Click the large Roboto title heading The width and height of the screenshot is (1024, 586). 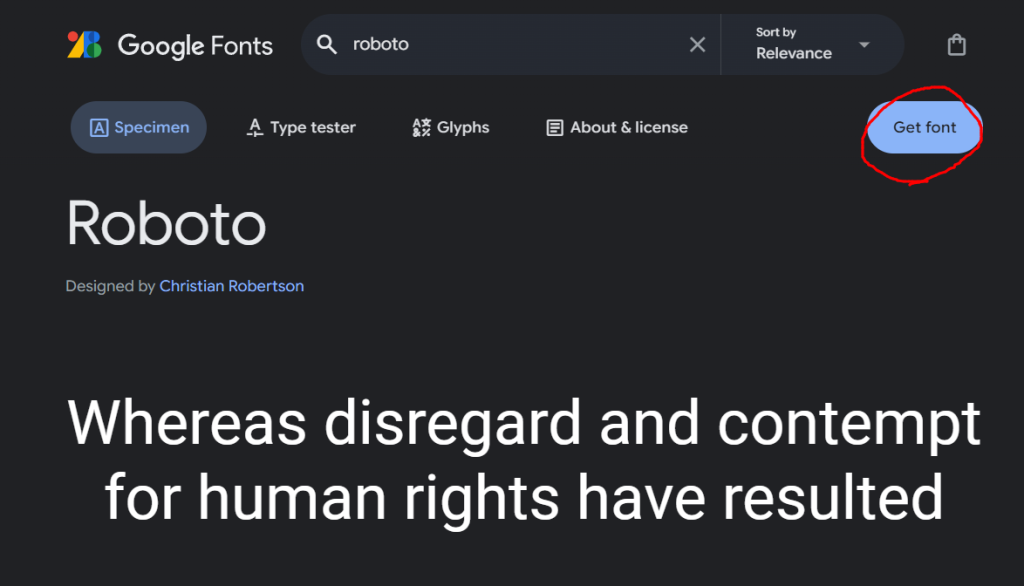coord(167,224)
